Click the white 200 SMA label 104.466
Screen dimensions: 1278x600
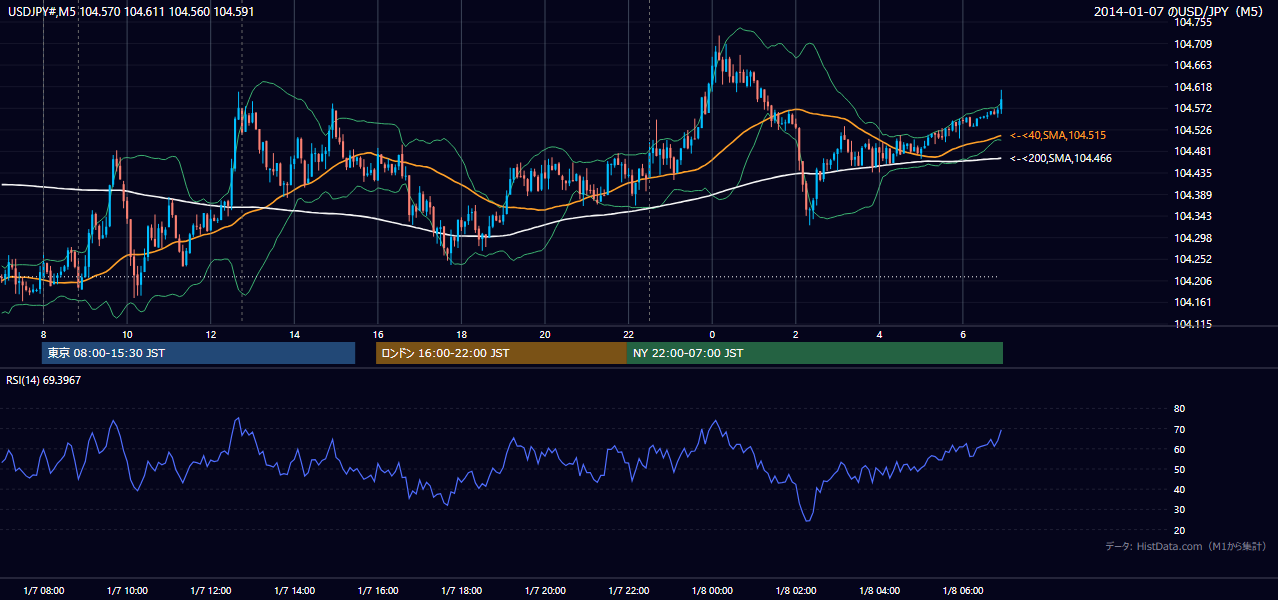click(x=1061, y=158)
